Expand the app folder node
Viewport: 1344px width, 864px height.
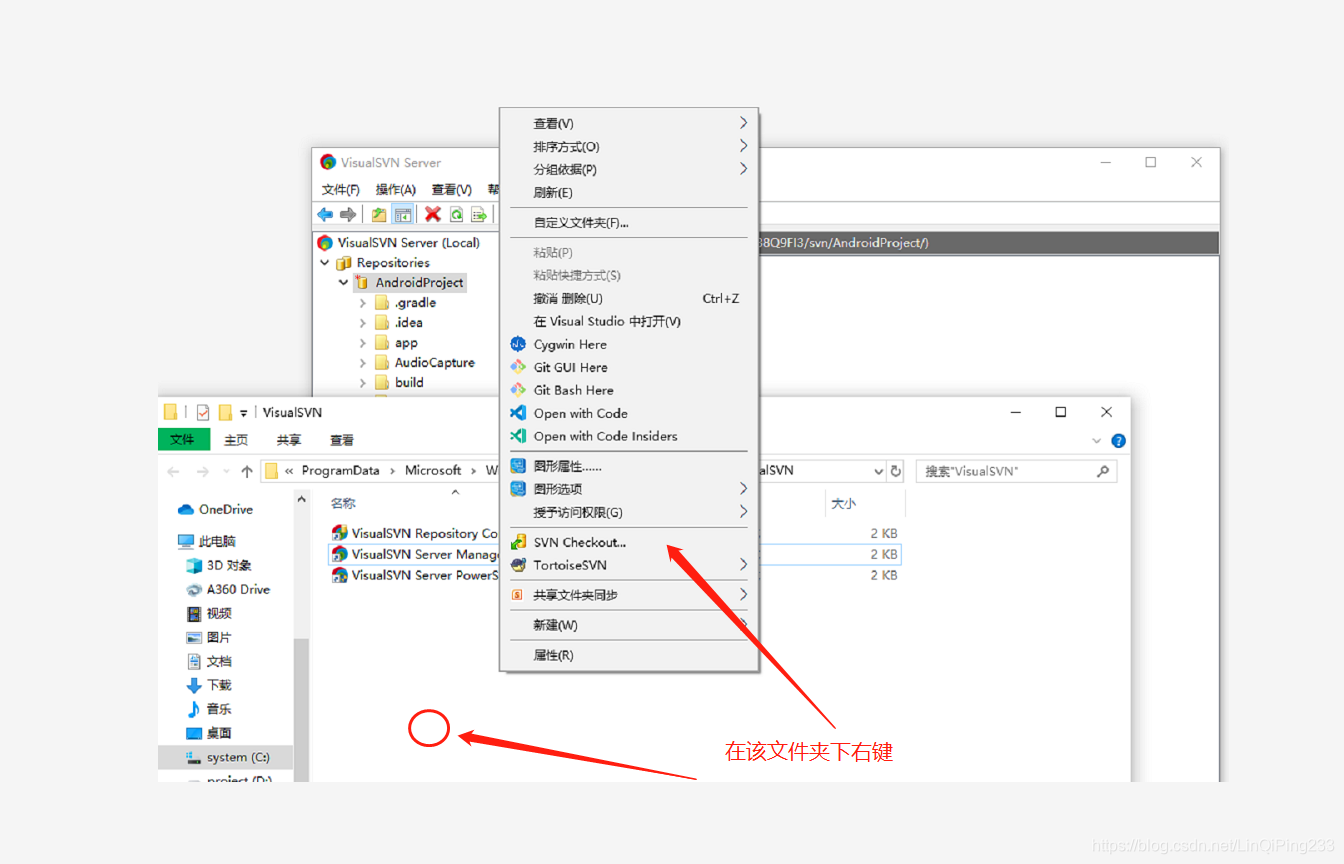(x=363, y=343)
